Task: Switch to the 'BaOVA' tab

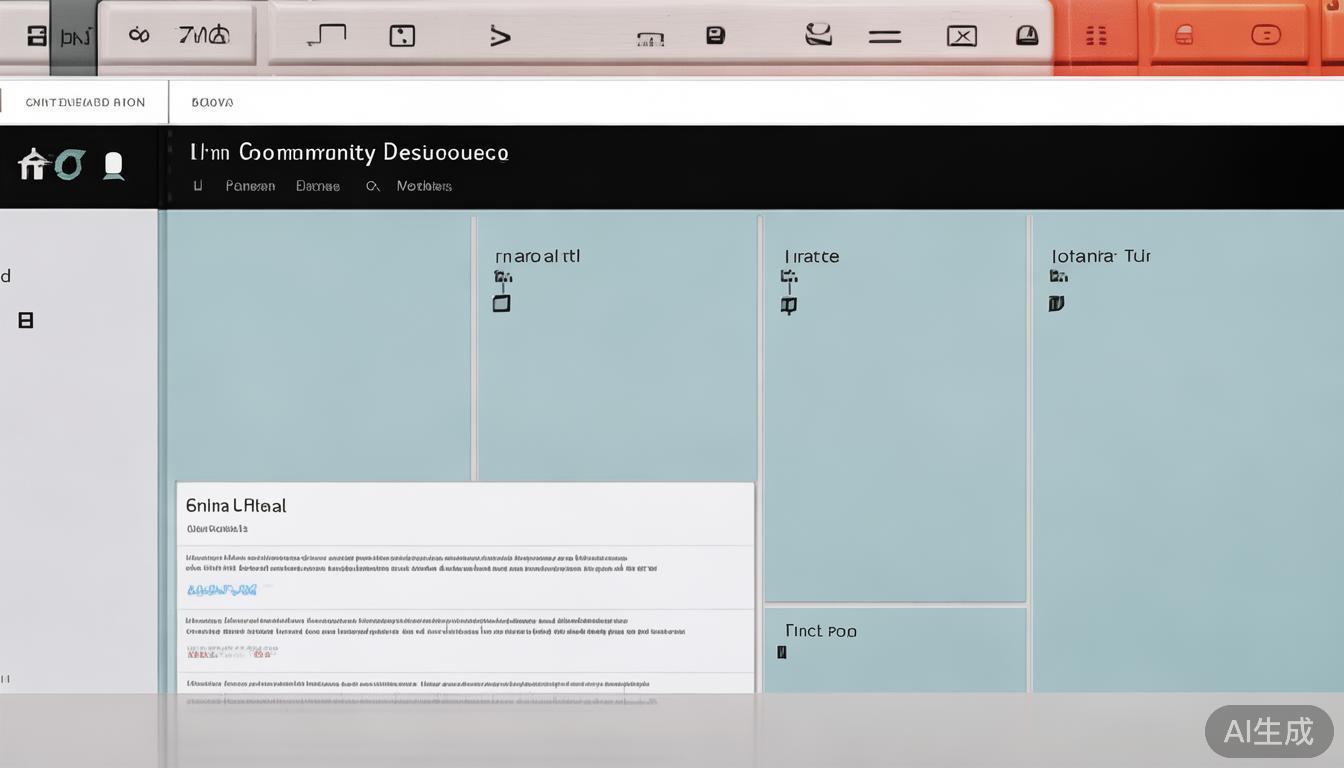Action: (x=212, y=102)
